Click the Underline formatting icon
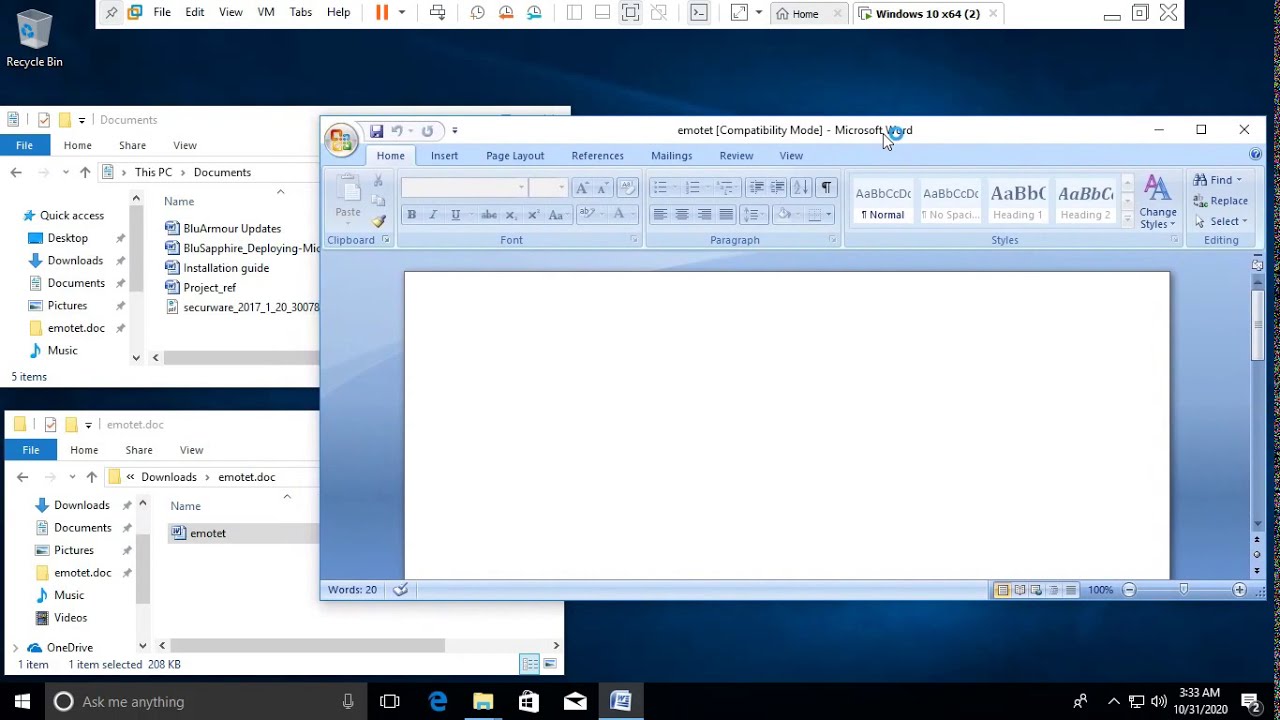This screenshot has height=720, width=1280. click(x=455, y=215)
